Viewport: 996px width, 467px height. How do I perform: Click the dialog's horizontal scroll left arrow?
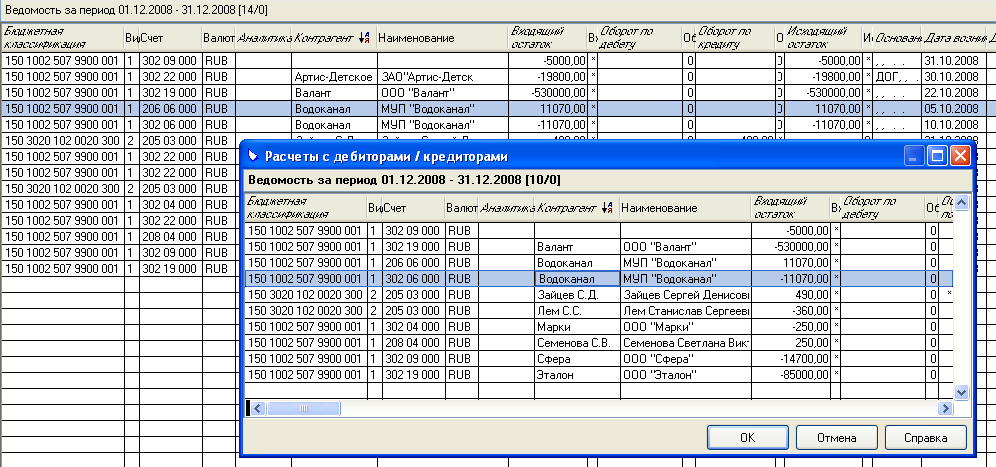tap(258, 409)
